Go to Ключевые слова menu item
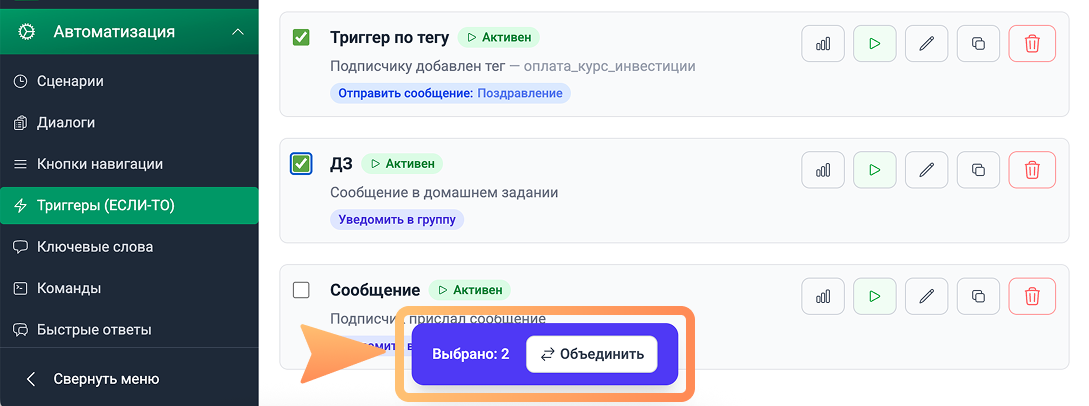1089x406 pixels. pyautogui.click(x=95, y=247)
